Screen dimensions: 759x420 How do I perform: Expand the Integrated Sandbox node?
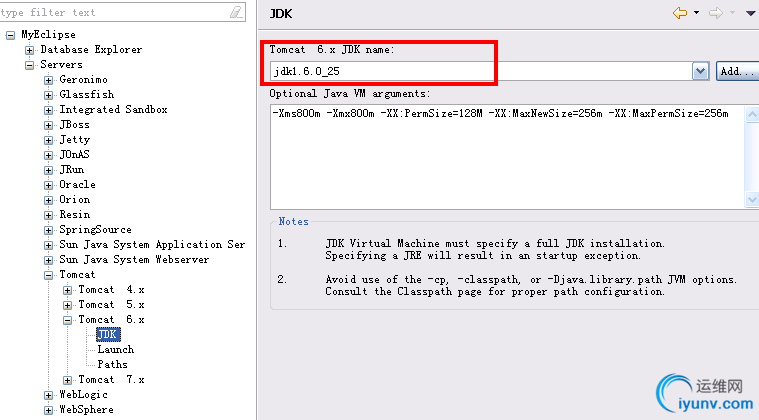(x=48, y=110)
